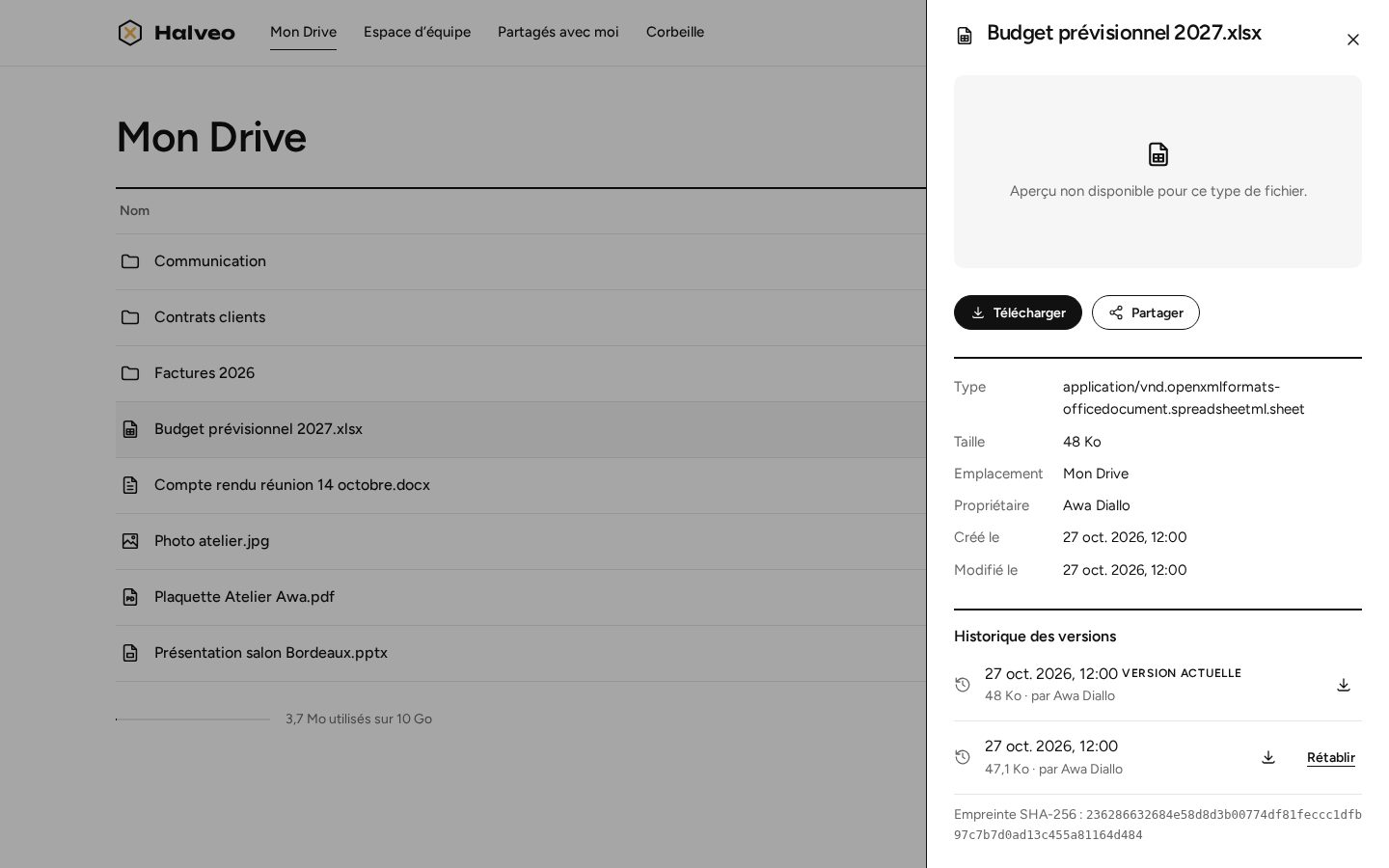Viewport: 1389px width, 868px height.
Task: Click the history icon of the 47,1 Ko version
Action: pos(963,757)
